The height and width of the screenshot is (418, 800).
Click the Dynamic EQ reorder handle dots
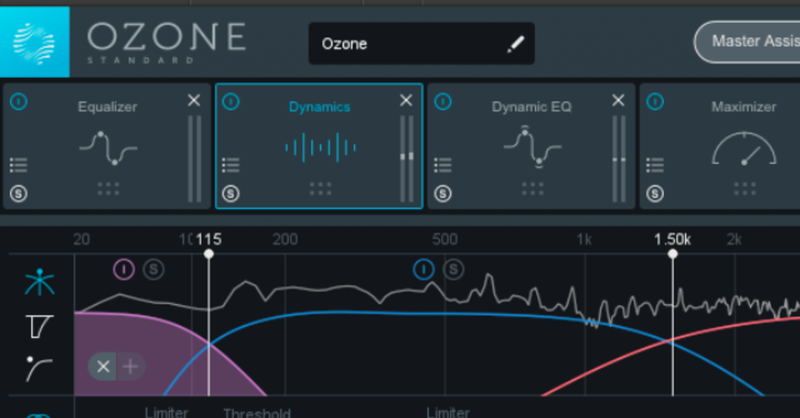tap(533, 189)
